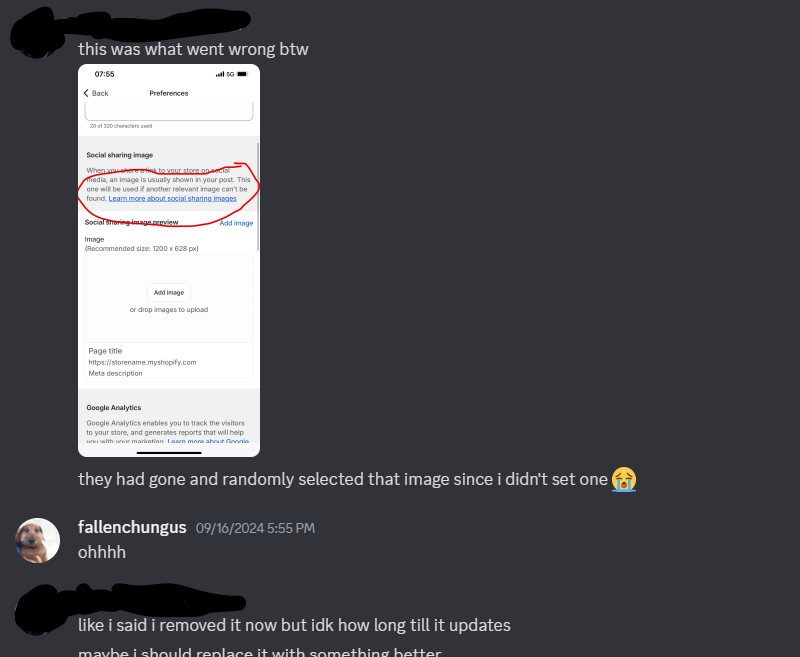The width and height of the screenshot is (800, 657).
Task: Click the gray scrollbar inside the phone screenshot
Action: pos(258,196)
